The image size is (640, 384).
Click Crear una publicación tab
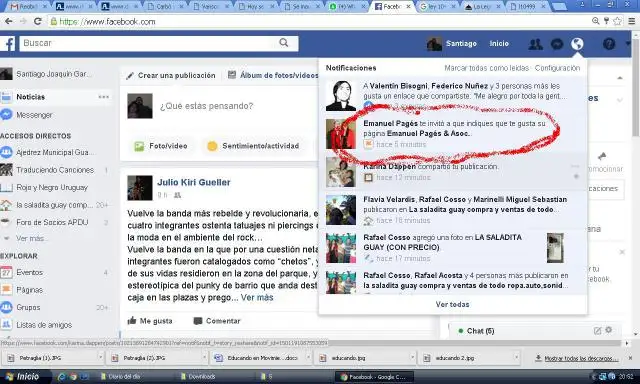171,75
